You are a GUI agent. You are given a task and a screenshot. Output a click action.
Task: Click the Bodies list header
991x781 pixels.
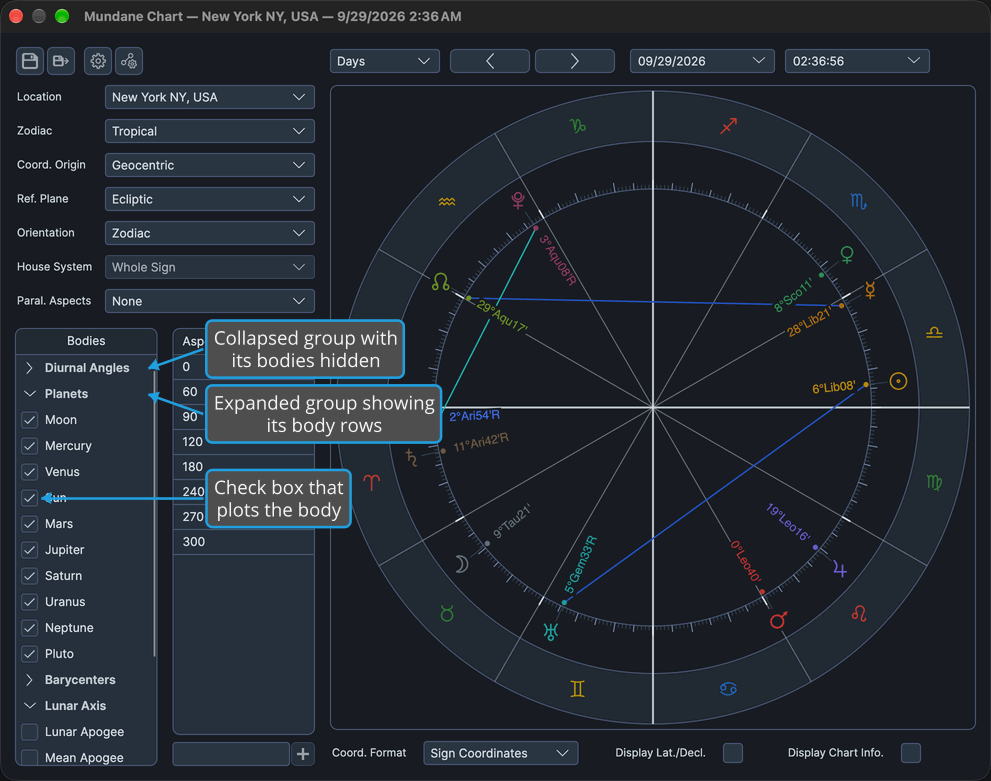86,341
